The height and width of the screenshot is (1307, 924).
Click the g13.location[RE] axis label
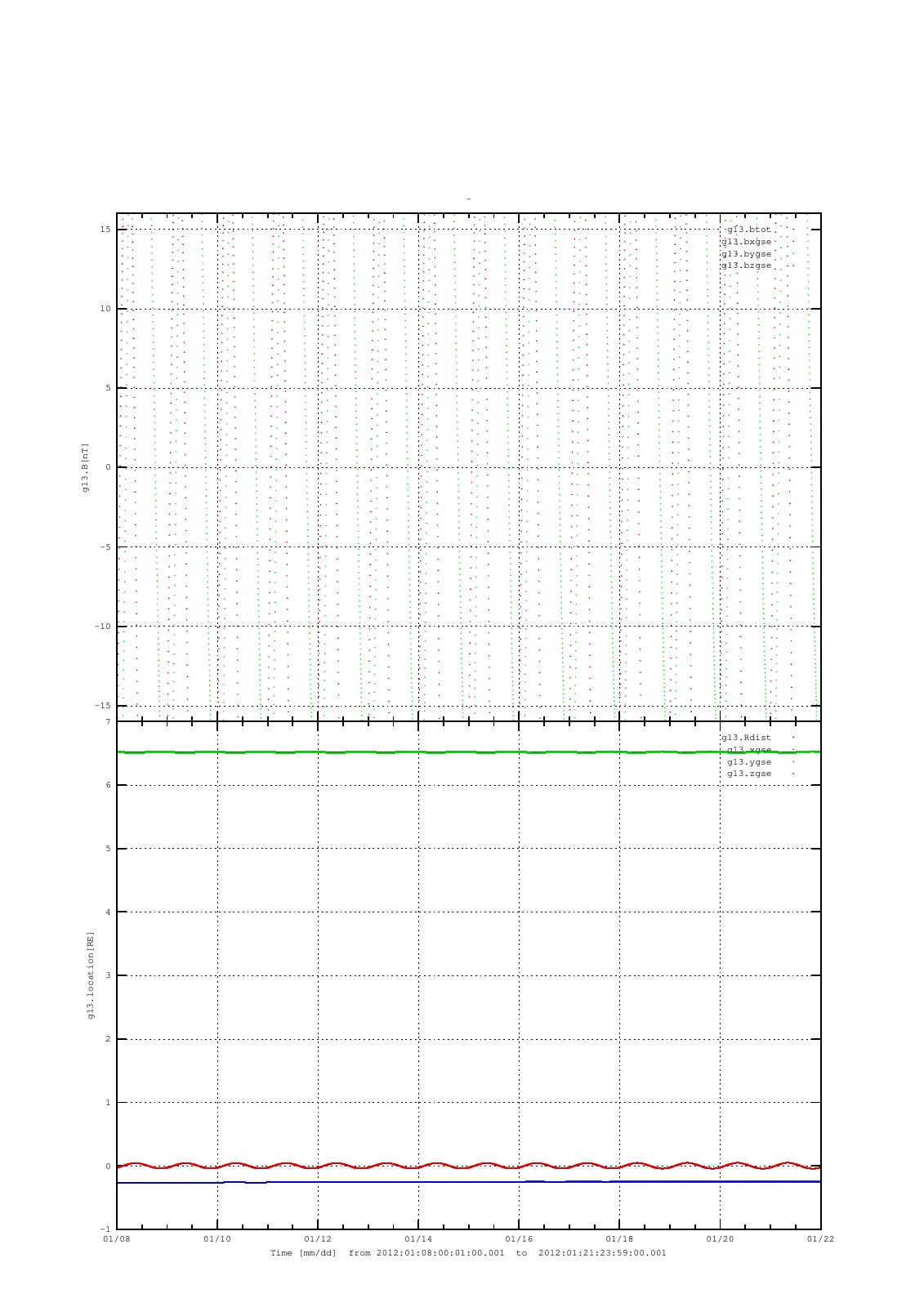tap(91, 975)
